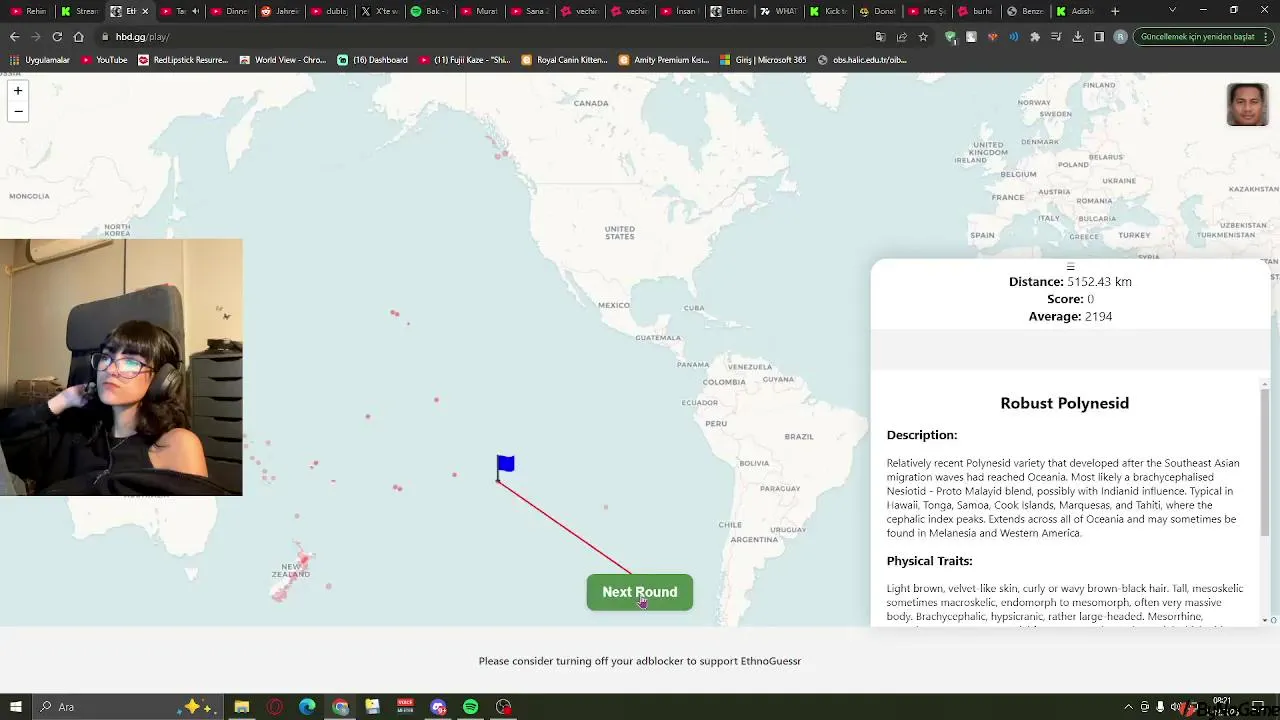This screenshot has height=720, width=1280.
Task: Open OBS Studio from taskbar
Action: pyautogui.click(x=503, y=707)
